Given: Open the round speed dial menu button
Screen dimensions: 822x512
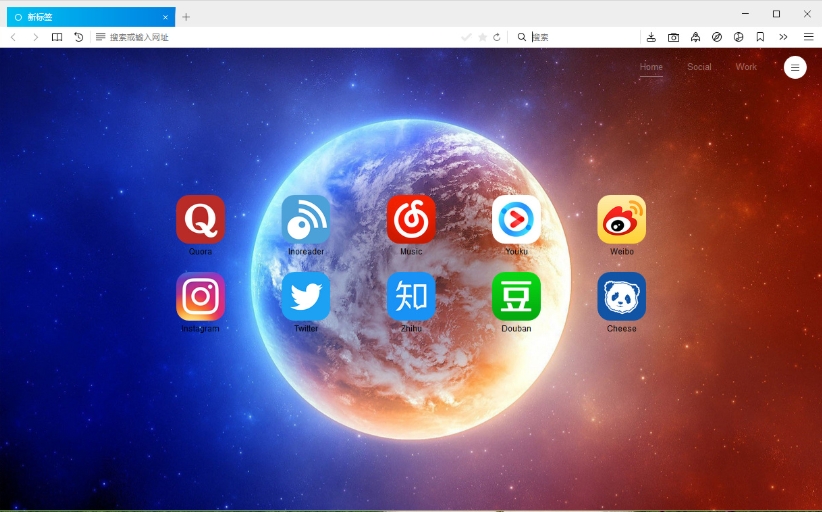Looking at the screenshot, I should click(795, 68).
